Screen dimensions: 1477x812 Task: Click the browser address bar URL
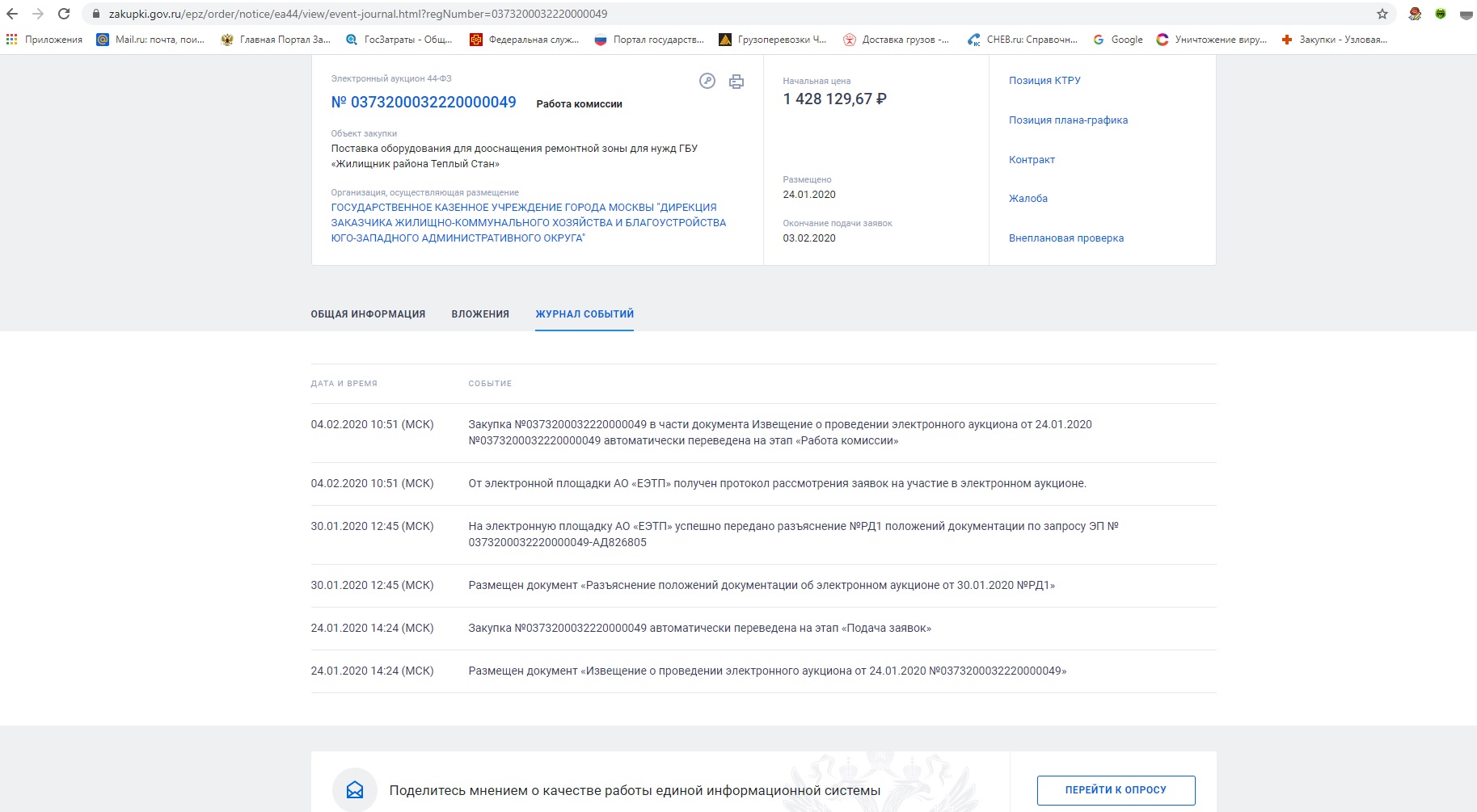pos(358,14)
